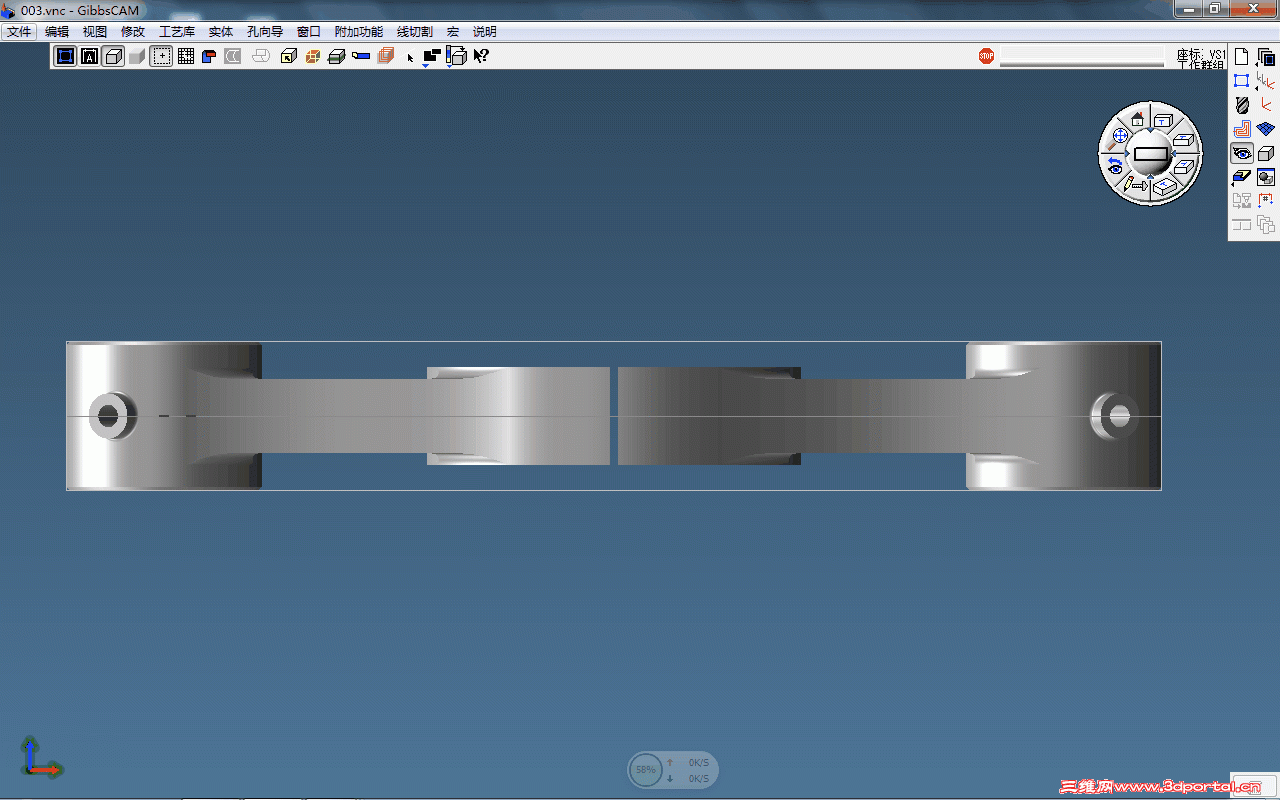
Task: Toggle the boxed letter A label display
Action: 89,56
